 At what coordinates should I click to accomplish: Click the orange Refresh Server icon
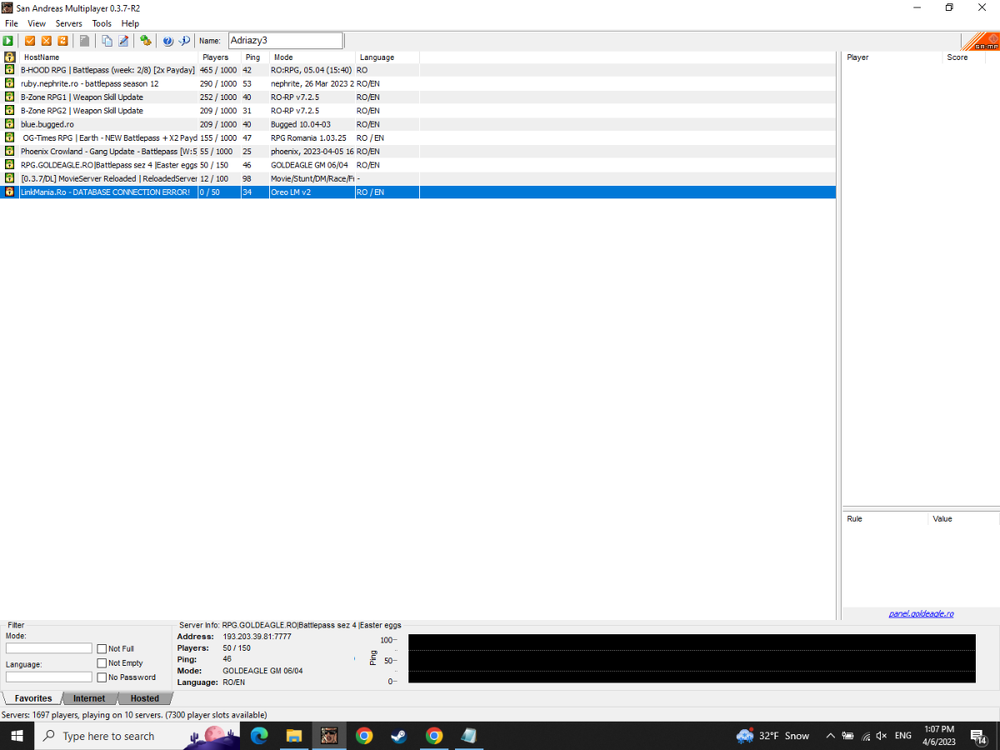(62, 41)
